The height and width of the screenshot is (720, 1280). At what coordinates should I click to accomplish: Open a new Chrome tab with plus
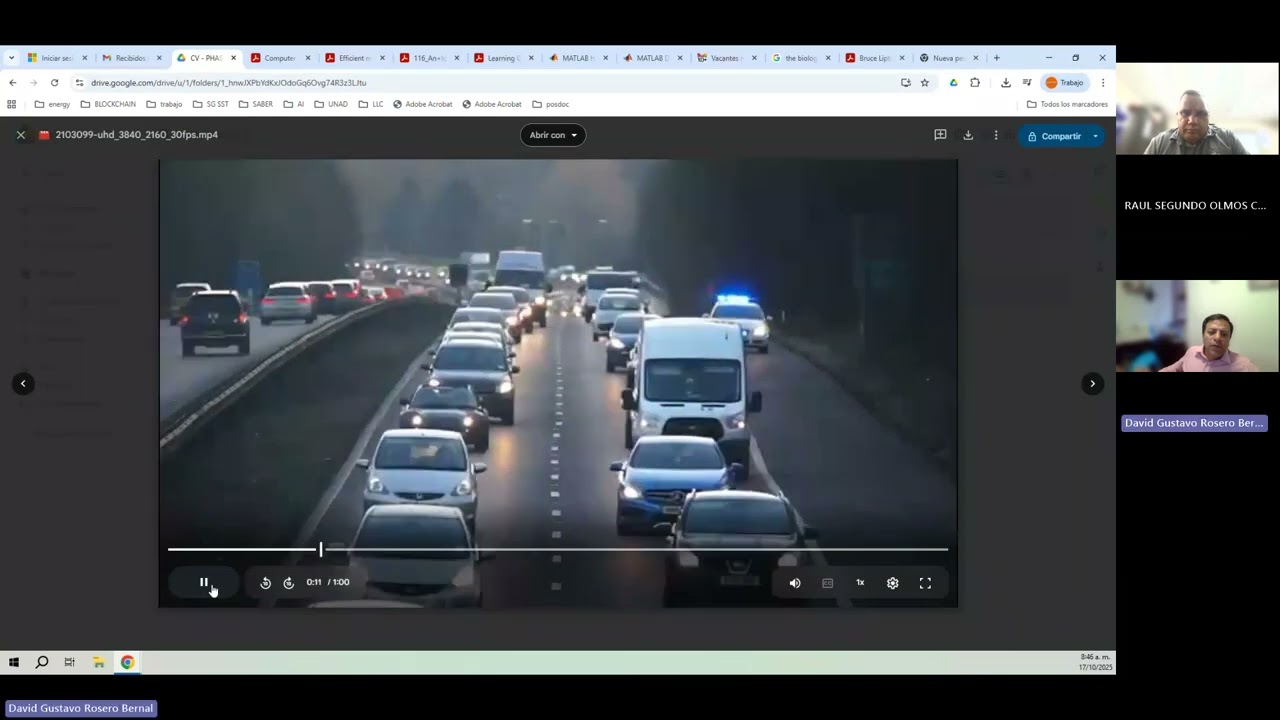coord(997,58)
